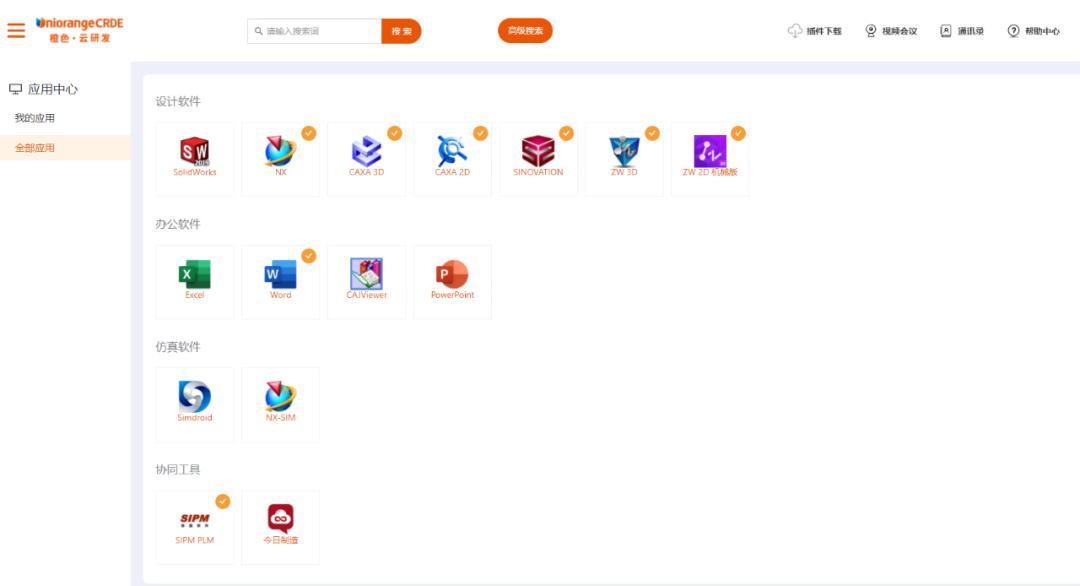Click the orange 搜索 button
Viewport: 1080px width, 586px height.
[402, 31]
